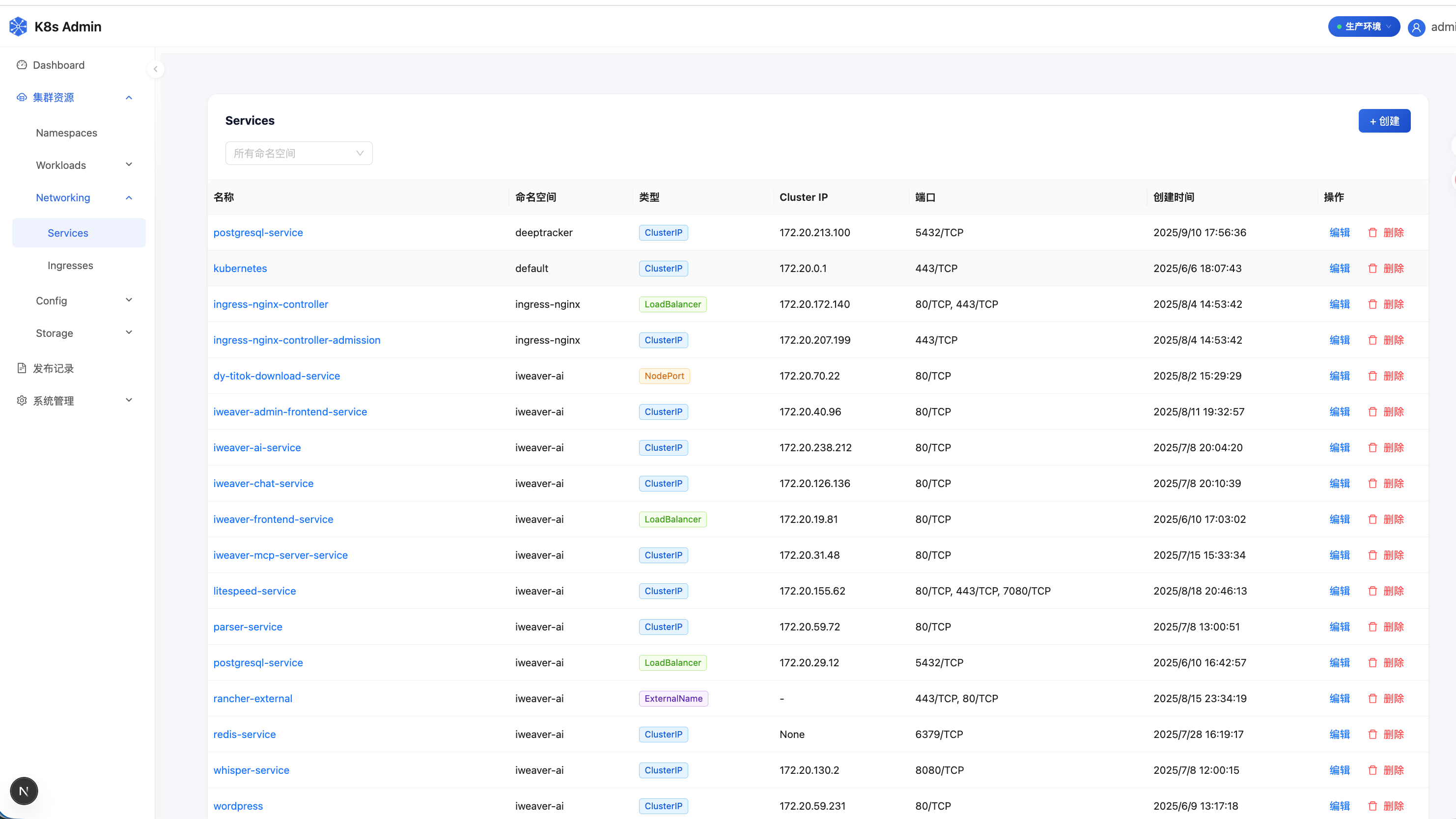Go to the Ingresses menu item

(70, 266)
